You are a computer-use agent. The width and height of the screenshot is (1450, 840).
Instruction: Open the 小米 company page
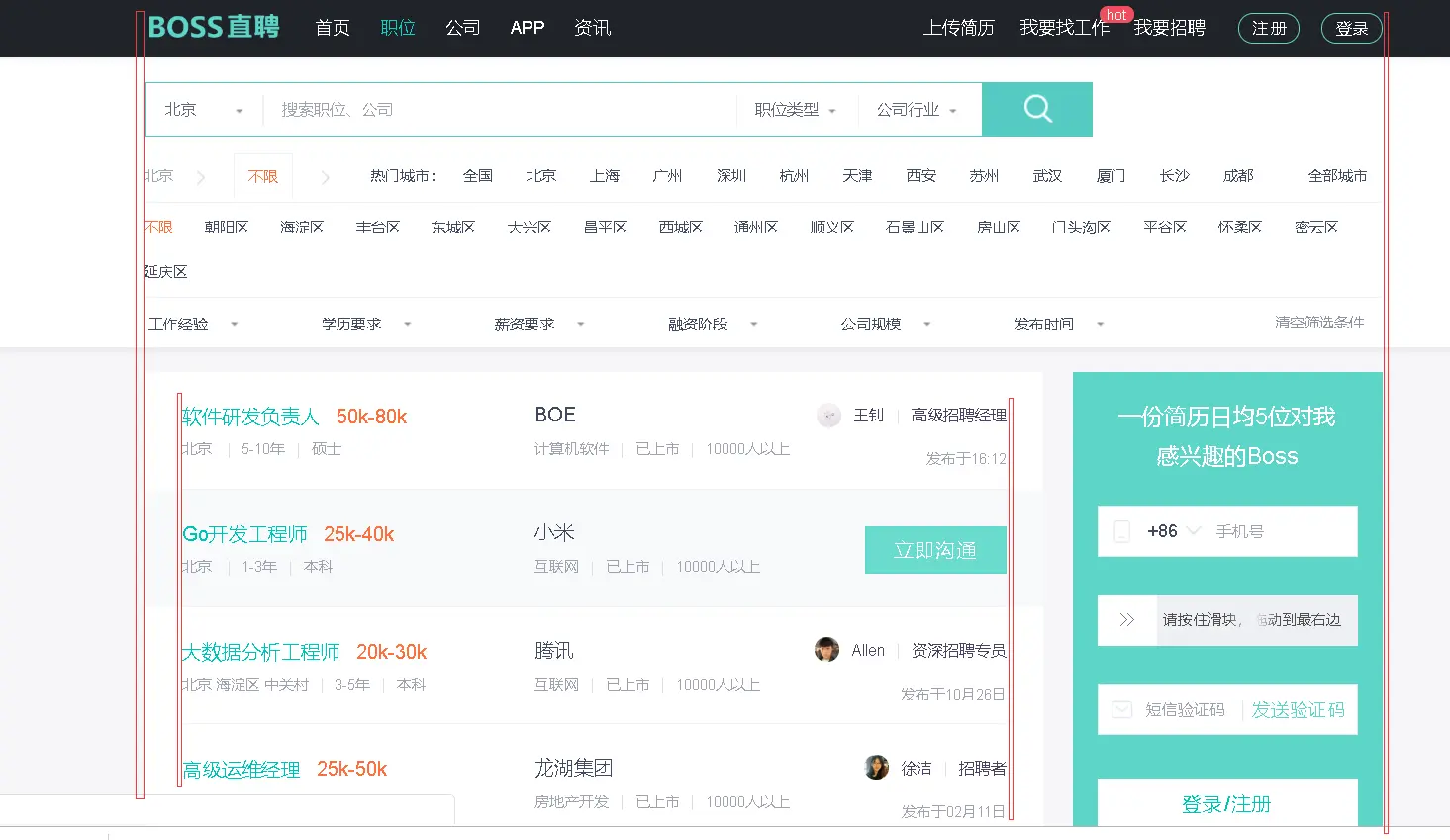point(554,532)
